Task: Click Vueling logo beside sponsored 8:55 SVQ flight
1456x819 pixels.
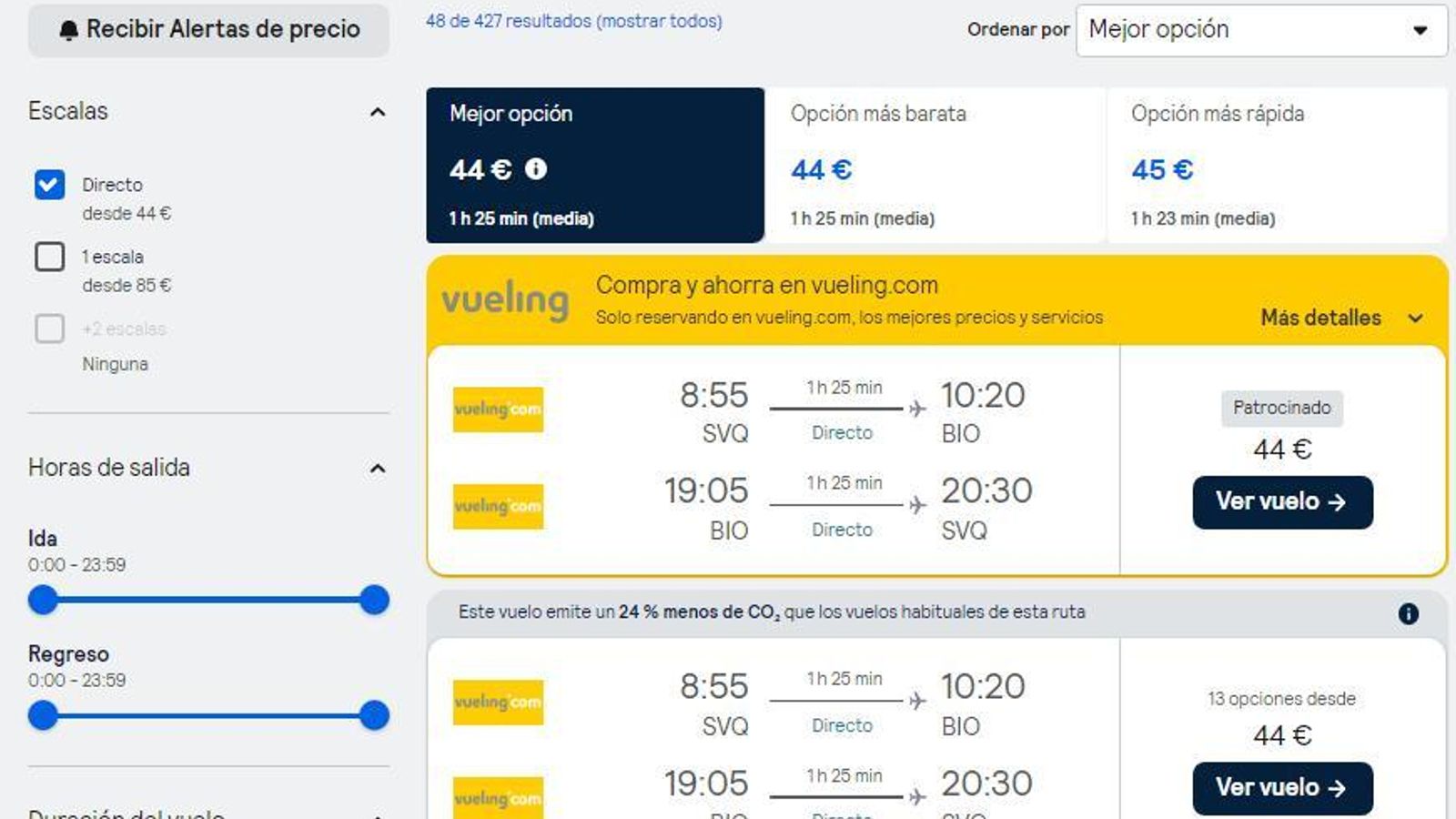Action: point(498,409)
